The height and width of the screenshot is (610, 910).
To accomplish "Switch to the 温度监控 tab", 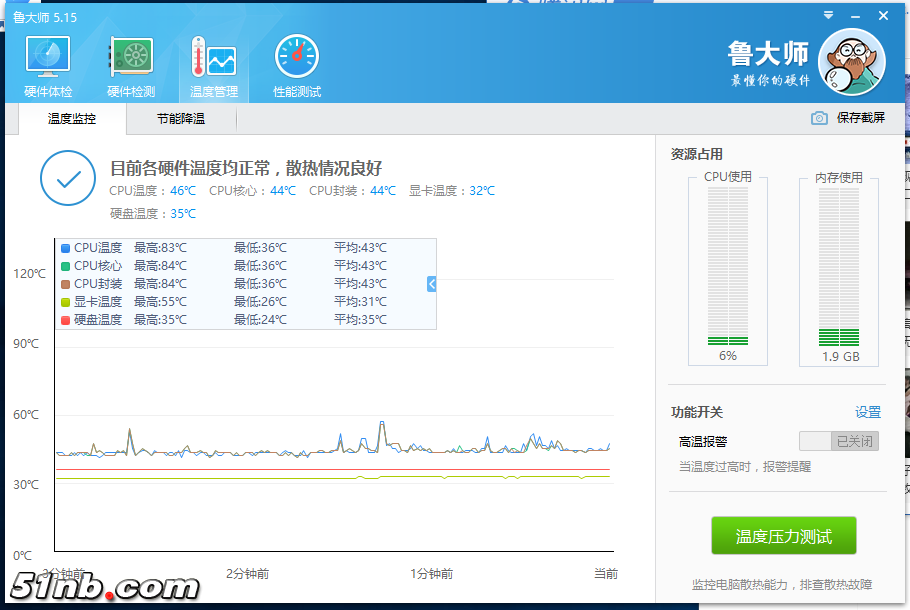I will click(72, 119).
